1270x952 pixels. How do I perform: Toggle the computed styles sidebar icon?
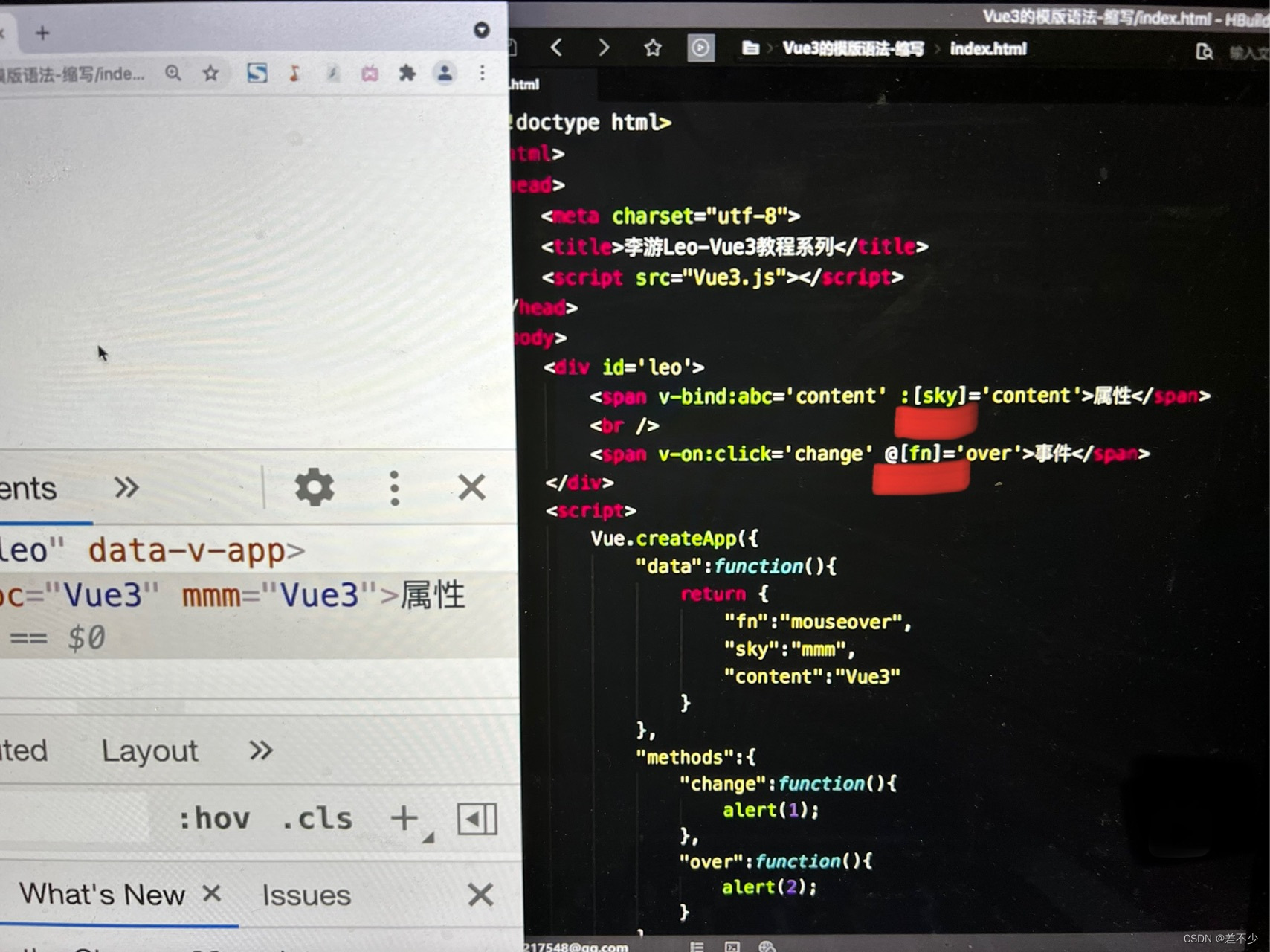[477, 820]
